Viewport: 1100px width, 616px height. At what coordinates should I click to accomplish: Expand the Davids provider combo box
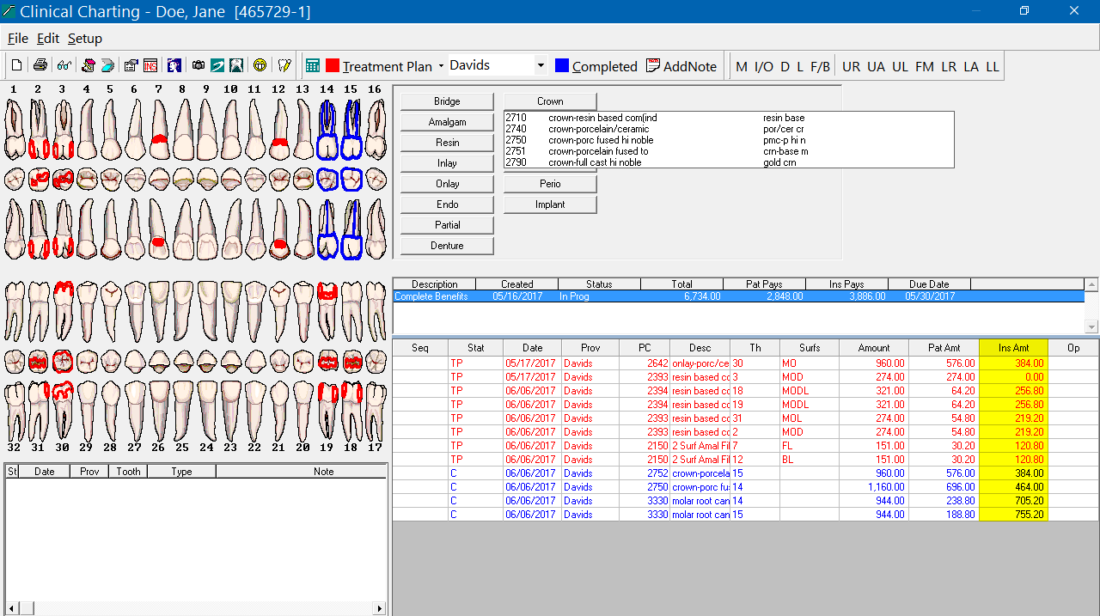click(x=540, y=65)
